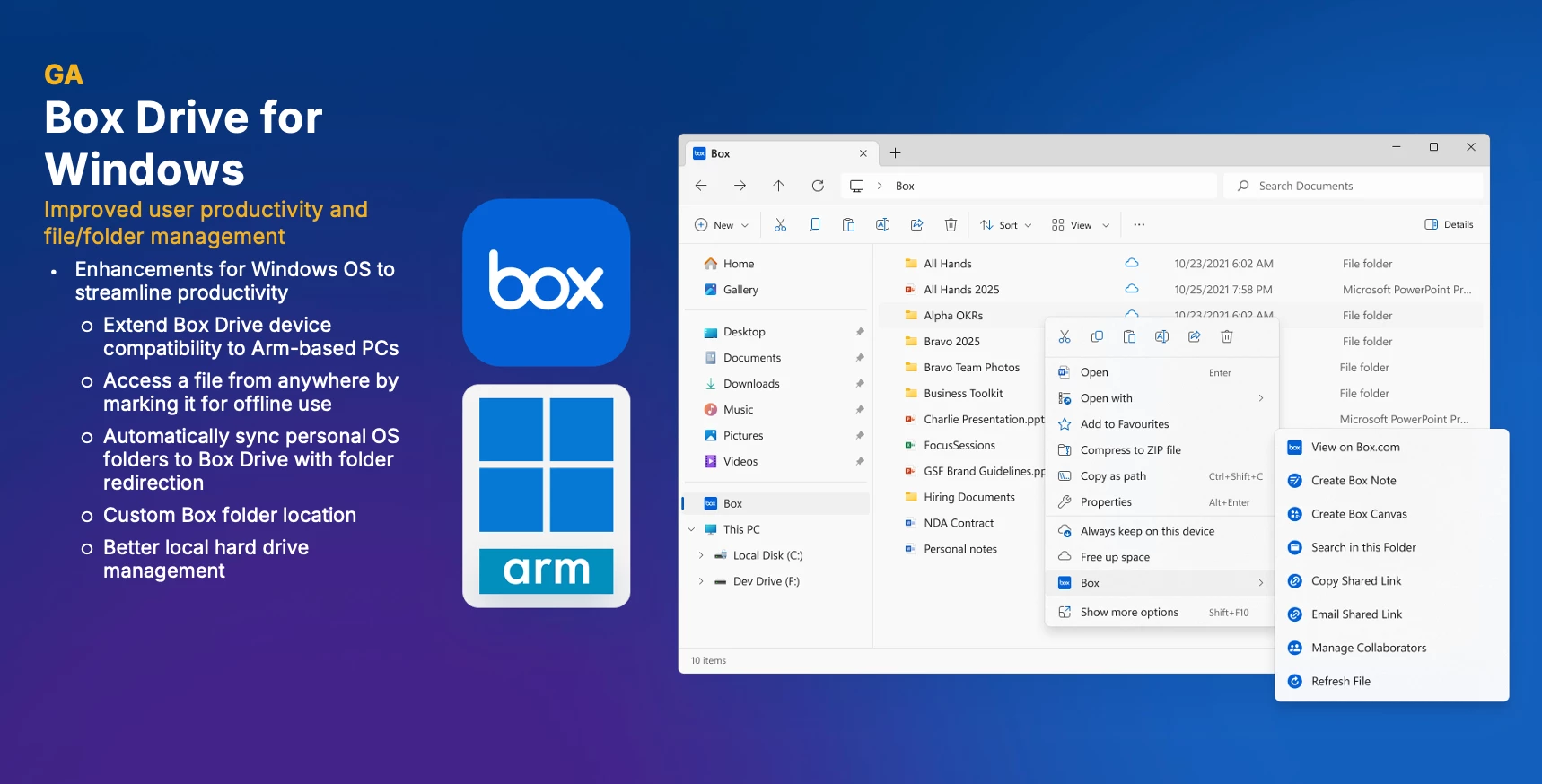Click the Share icon in the context menu

(x=1194, y=336)
